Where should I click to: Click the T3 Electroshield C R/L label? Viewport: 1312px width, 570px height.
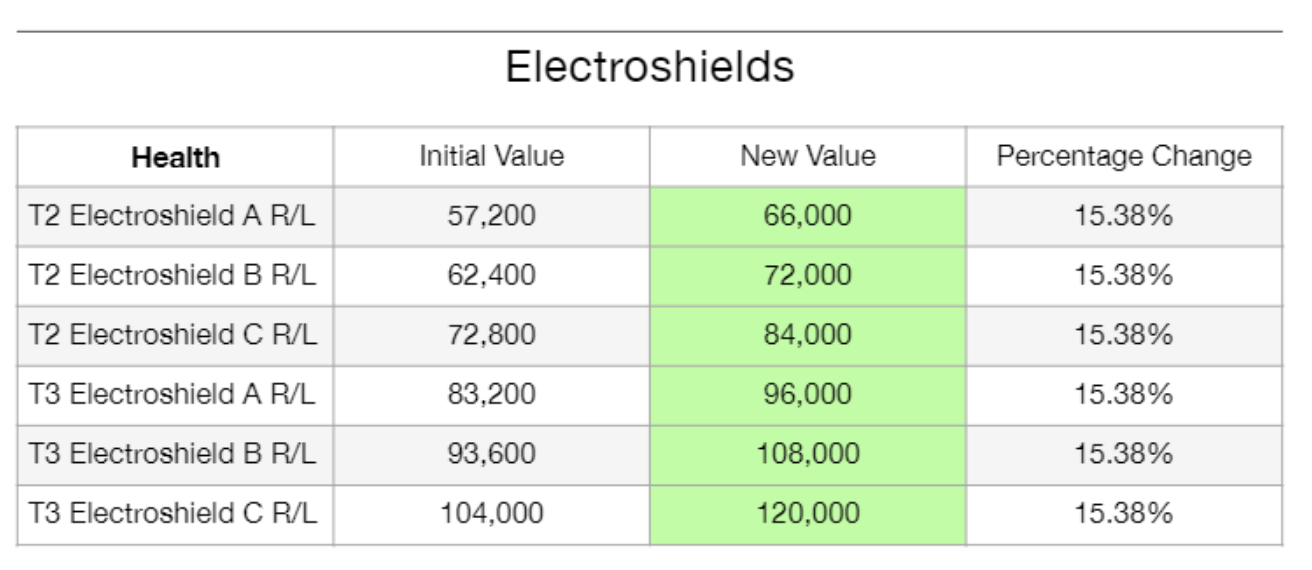click(x=174, y=514)
